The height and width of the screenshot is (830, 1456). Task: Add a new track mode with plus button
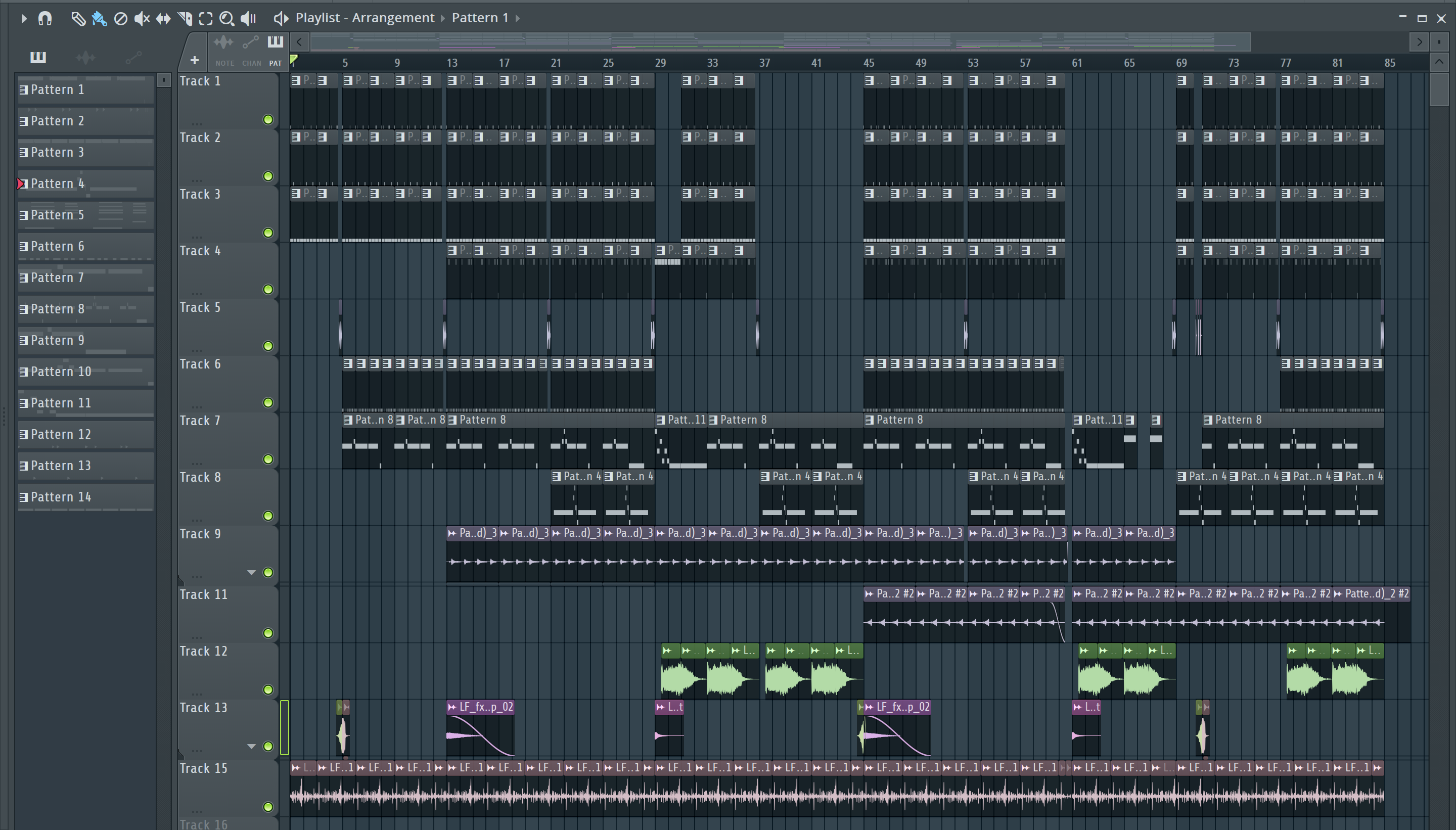tap(195, 60)
